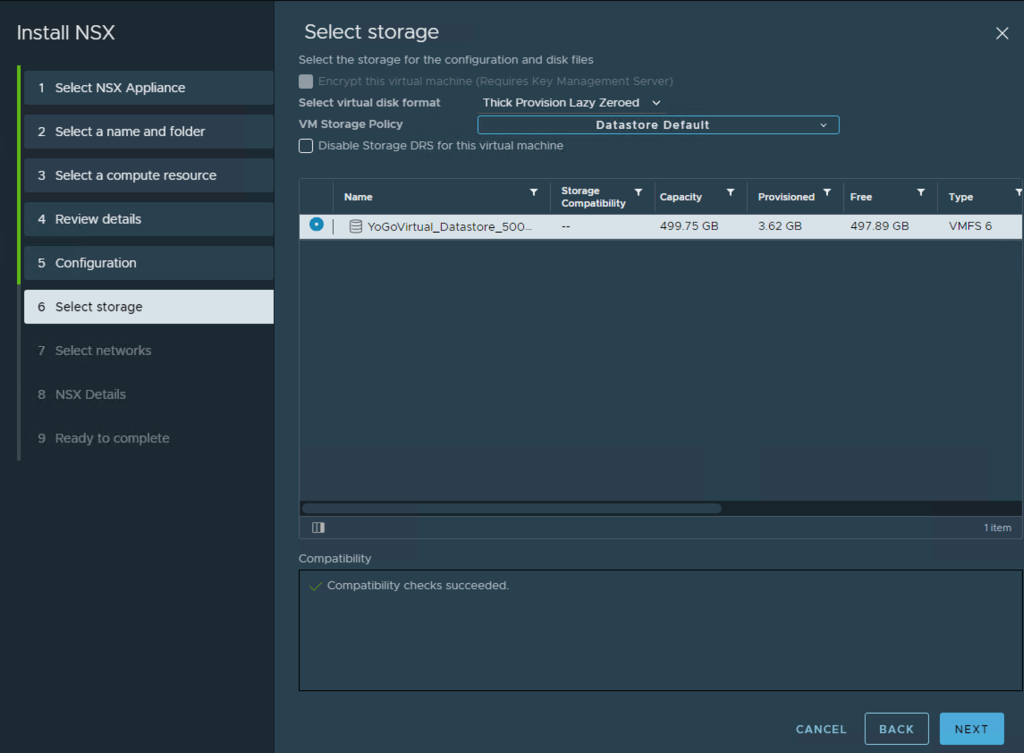Open the Type column filter

(1018, 192)
